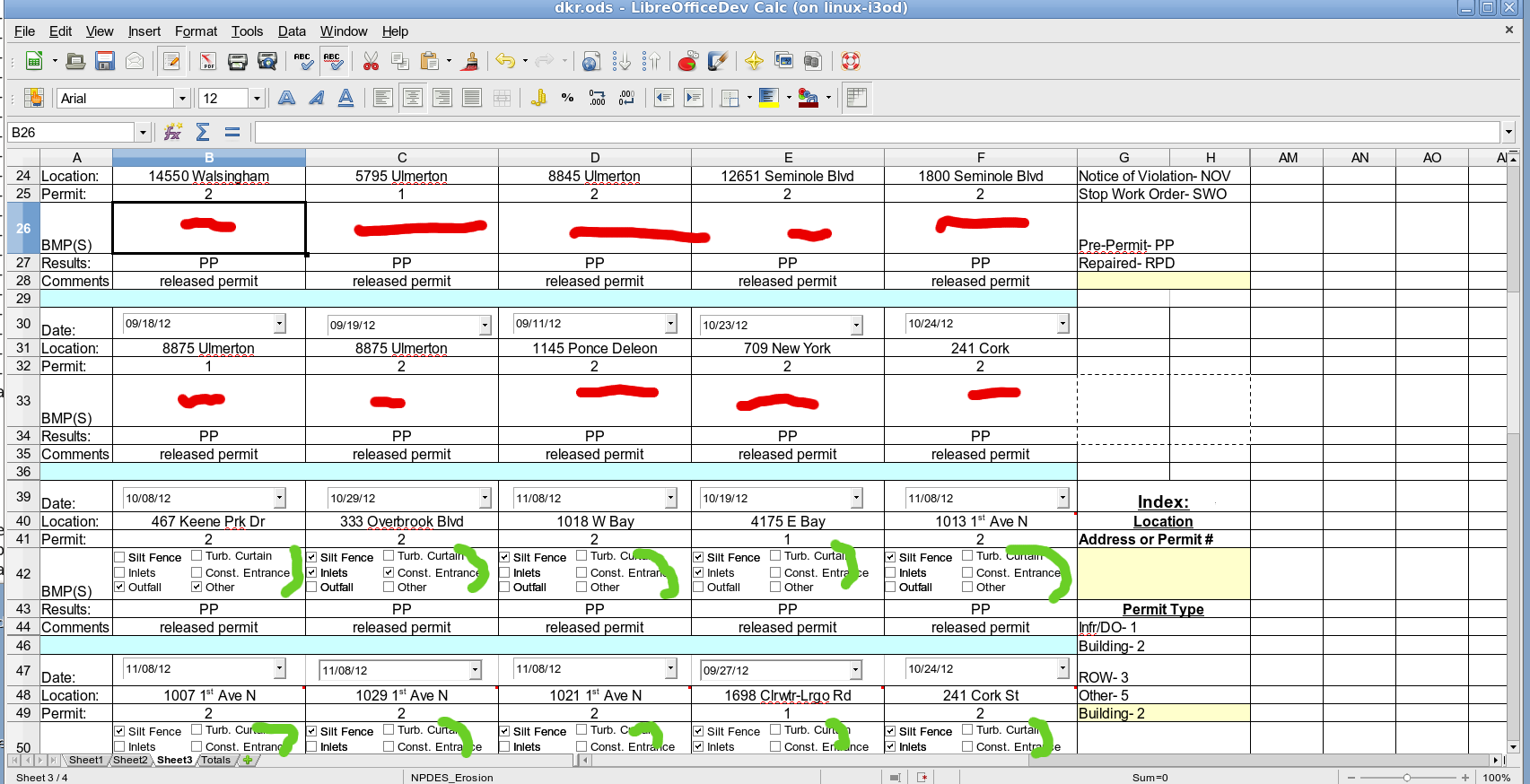Click the Cut scissors icon
This screenshot has width=1530, height=784.
click(371, 61)
